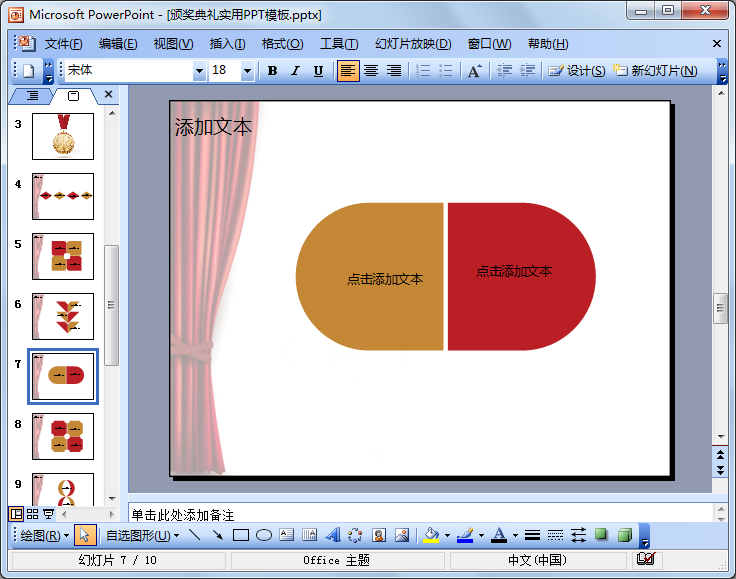Choose the Select Objects arrow tool
The image size is (736, 579).
(x=85, y=535)
